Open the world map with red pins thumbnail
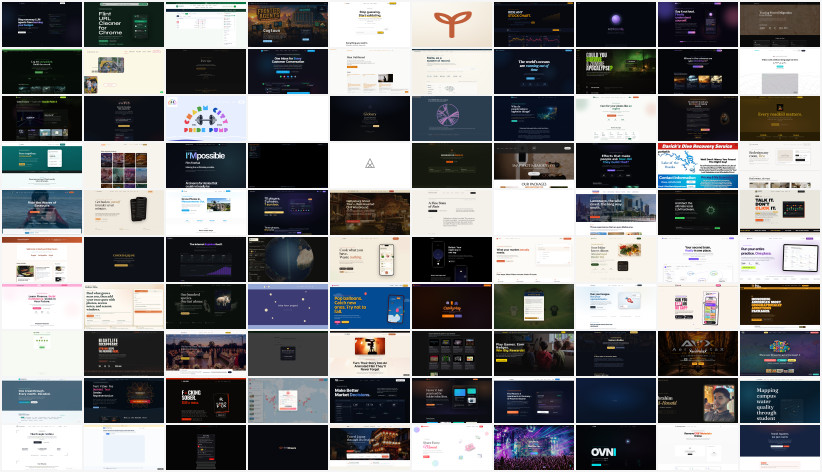Viewport: 822px width, 472px height. pos(288,401)
